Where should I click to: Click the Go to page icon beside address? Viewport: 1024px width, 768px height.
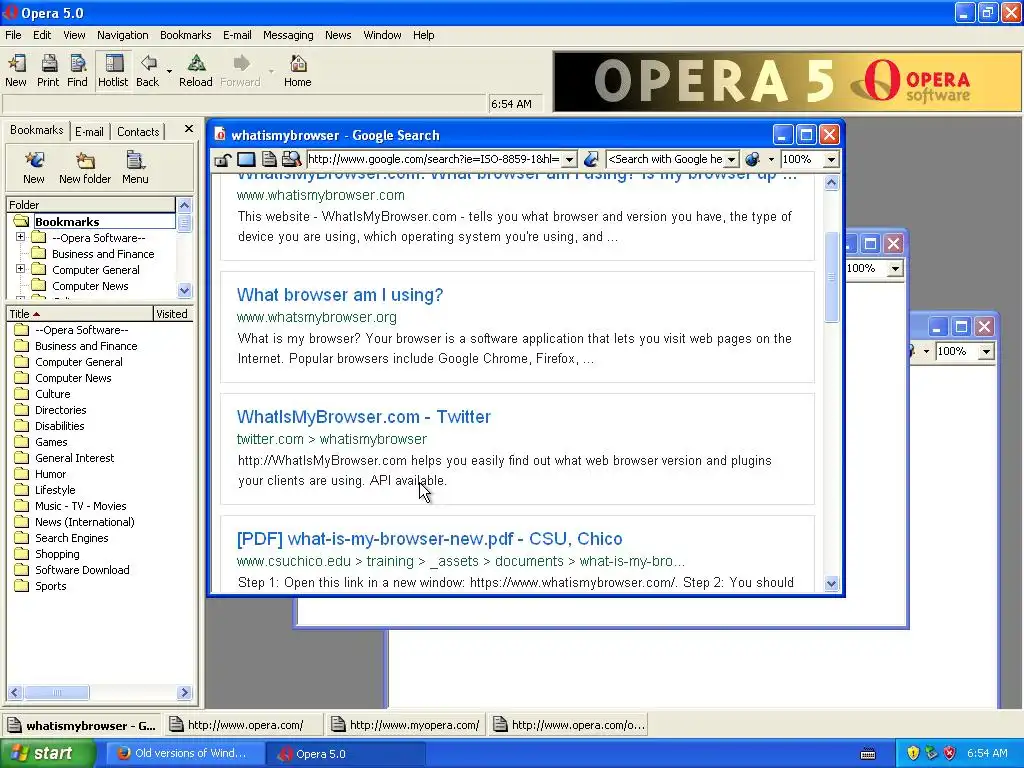point(591,159)
